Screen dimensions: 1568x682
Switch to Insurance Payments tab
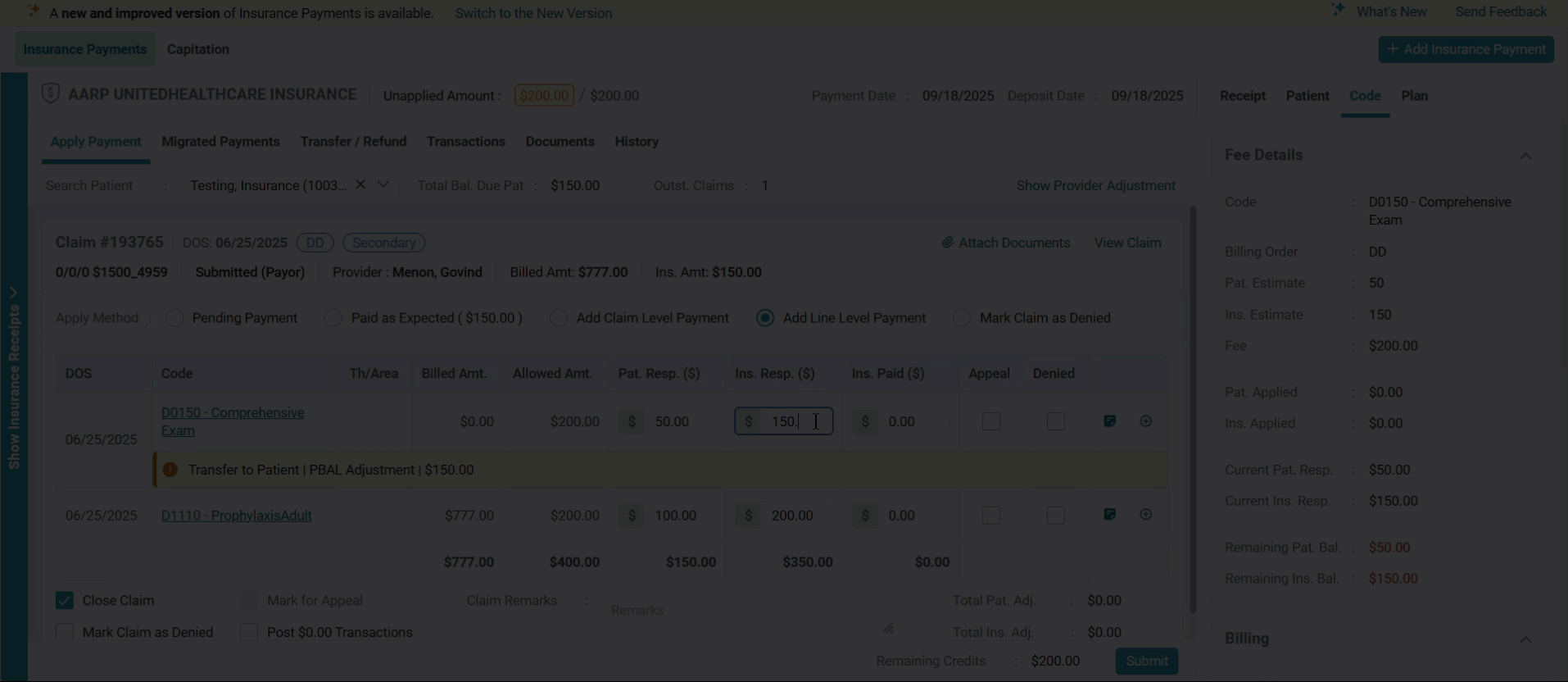85,49
